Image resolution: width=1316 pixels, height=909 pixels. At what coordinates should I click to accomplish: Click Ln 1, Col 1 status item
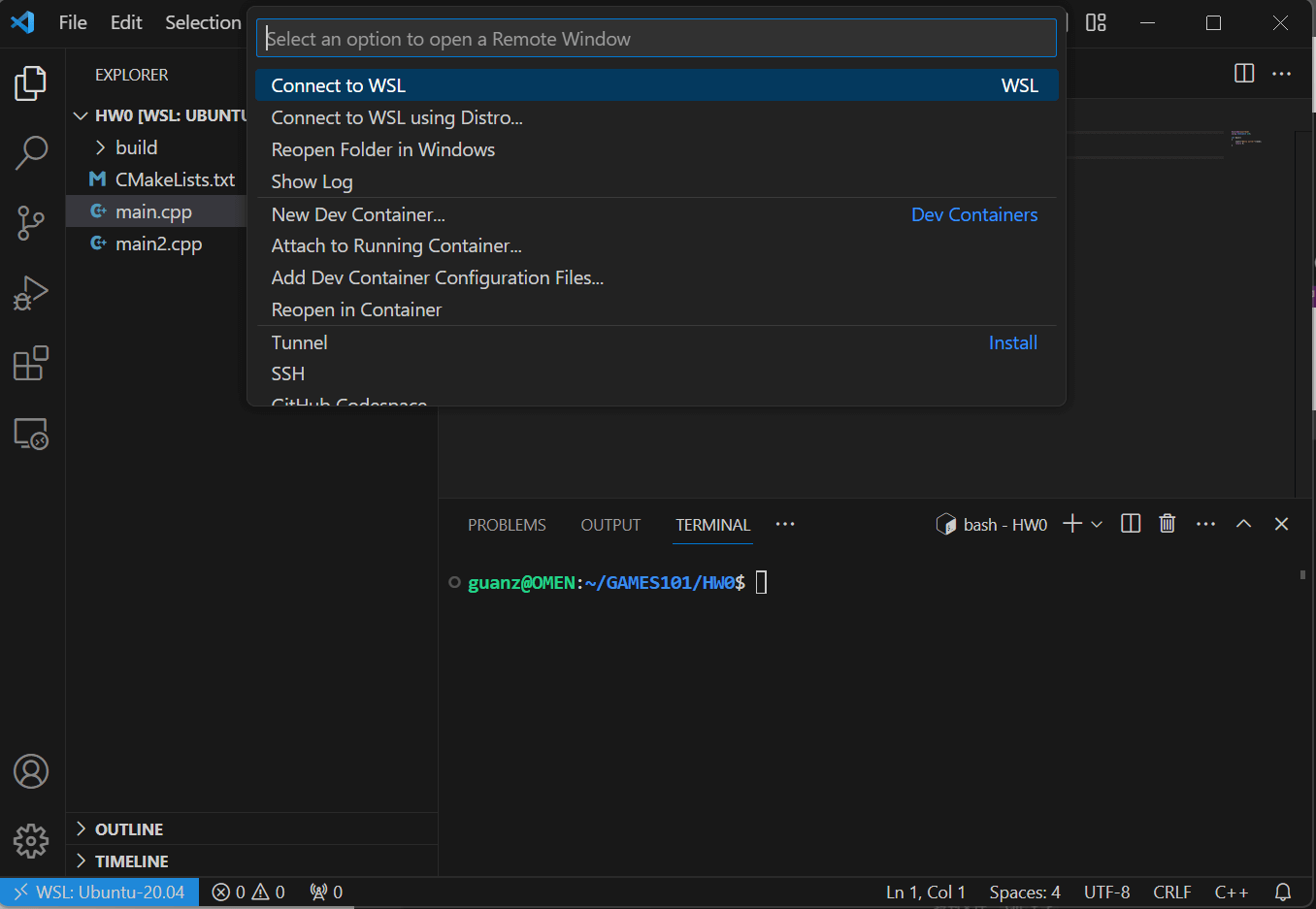926,892
